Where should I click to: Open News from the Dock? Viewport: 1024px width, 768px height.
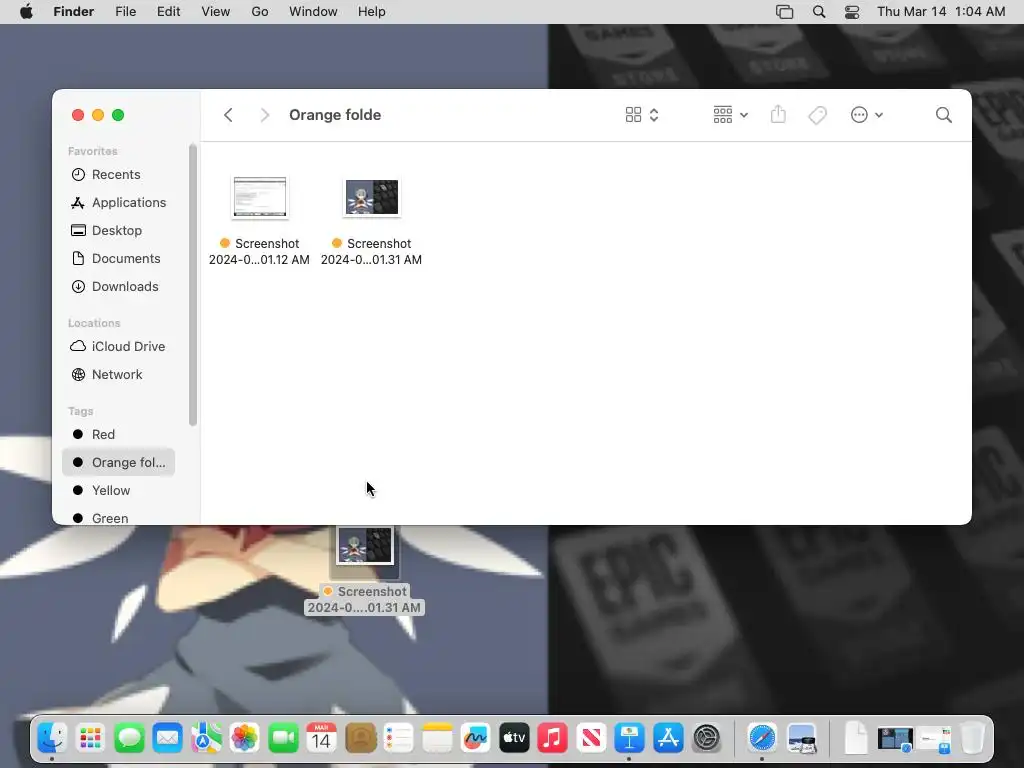pos(591,739)
